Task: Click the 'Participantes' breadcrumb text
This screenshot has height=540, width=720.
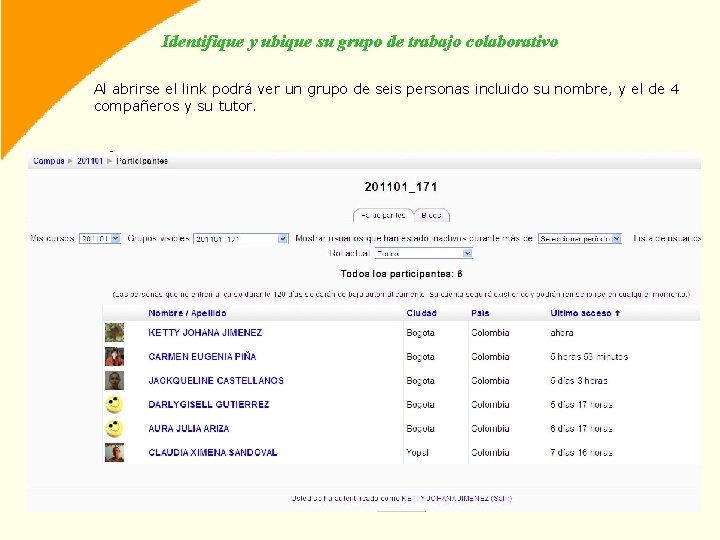Action: point(142,161)
